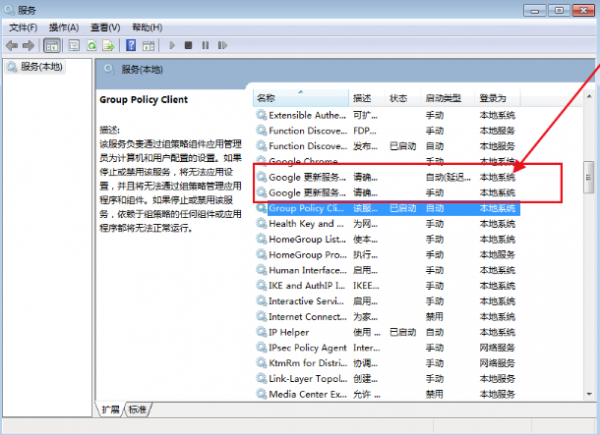600x435 pixels.
Task: Click the Back navigation arrow
Action: coord(12,45)
